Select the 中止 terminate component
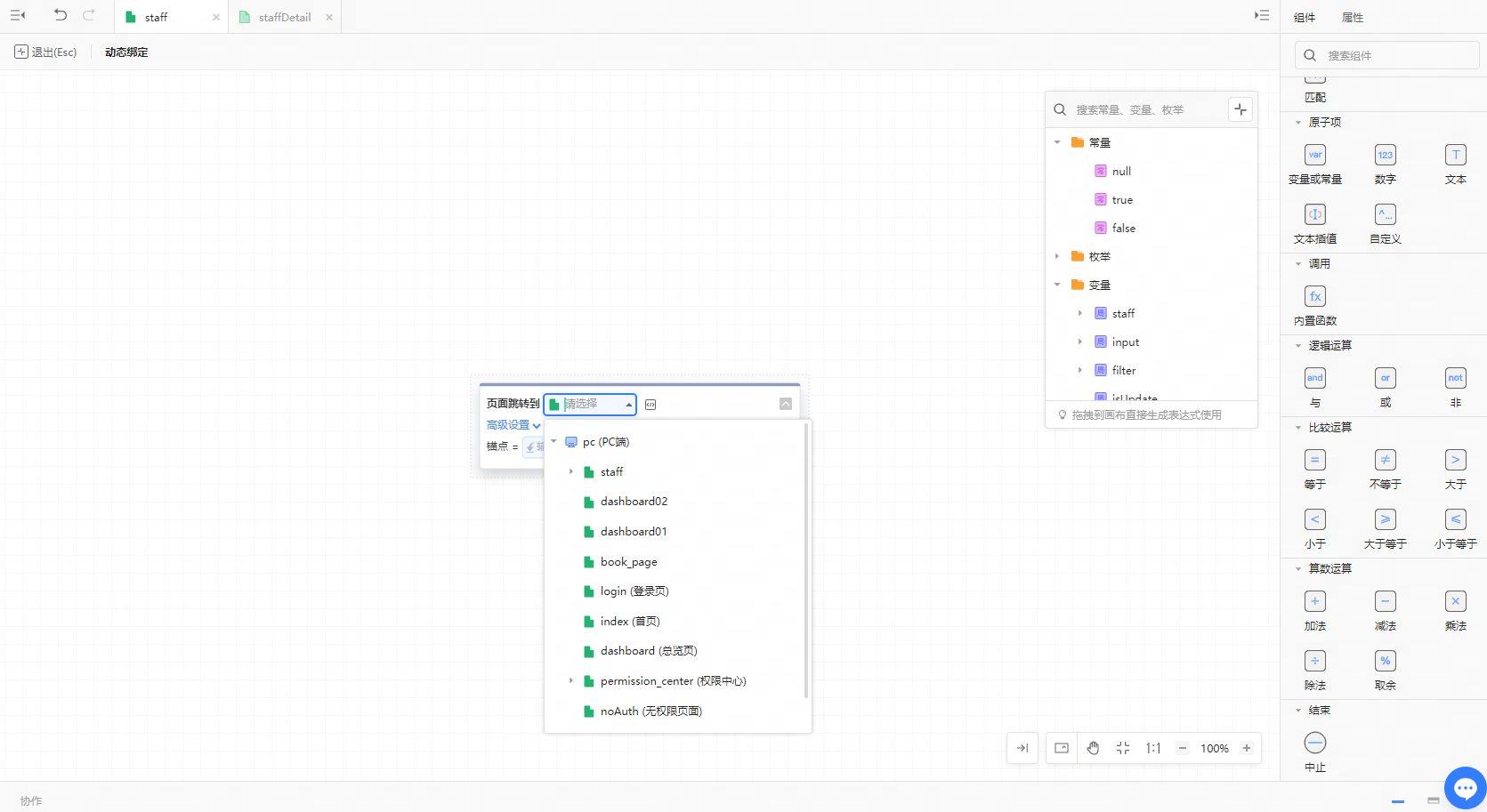1487x812 pixels. 1315,743
